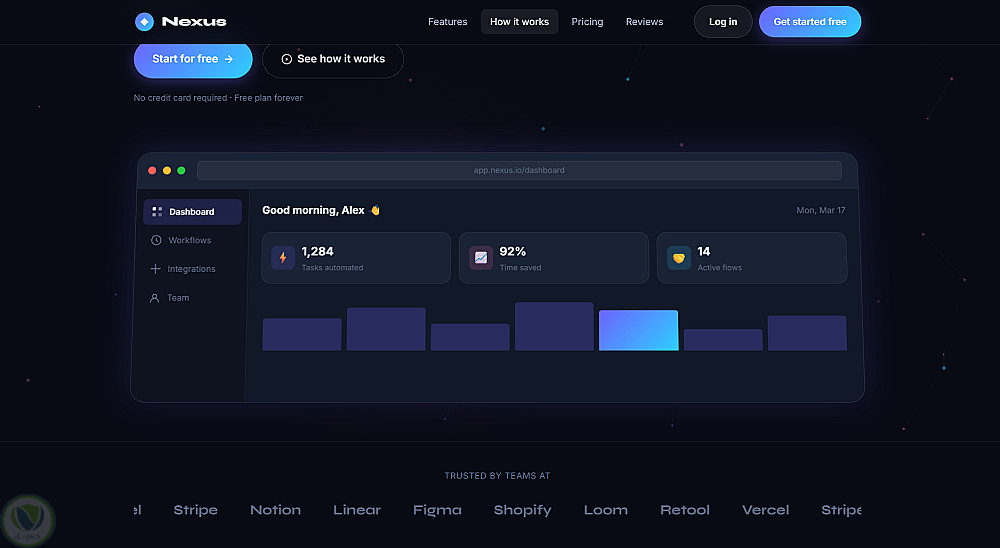The image size is (1000, 548).
Task: Click the Figma logo in trusted teams
Action: [x=437, y=510]
